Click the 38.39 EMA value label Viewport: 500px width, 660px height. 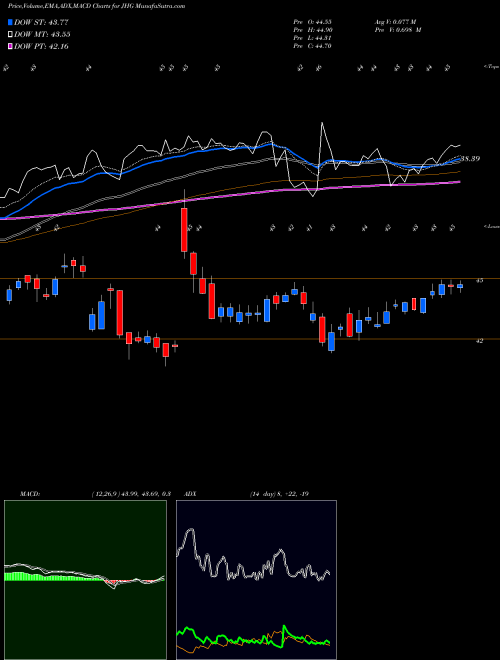(x=471, y=159)
